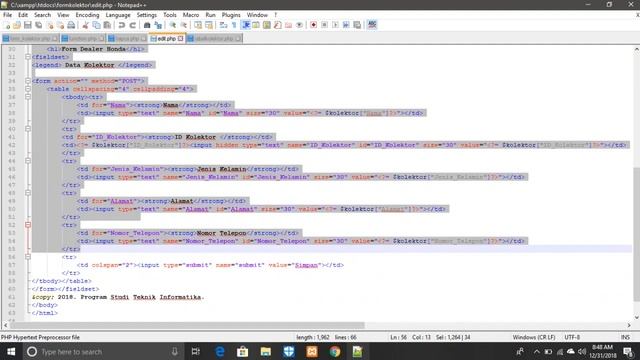
Task: Toggle synchronize horizontal scrolling
Action: pos(209,25)
